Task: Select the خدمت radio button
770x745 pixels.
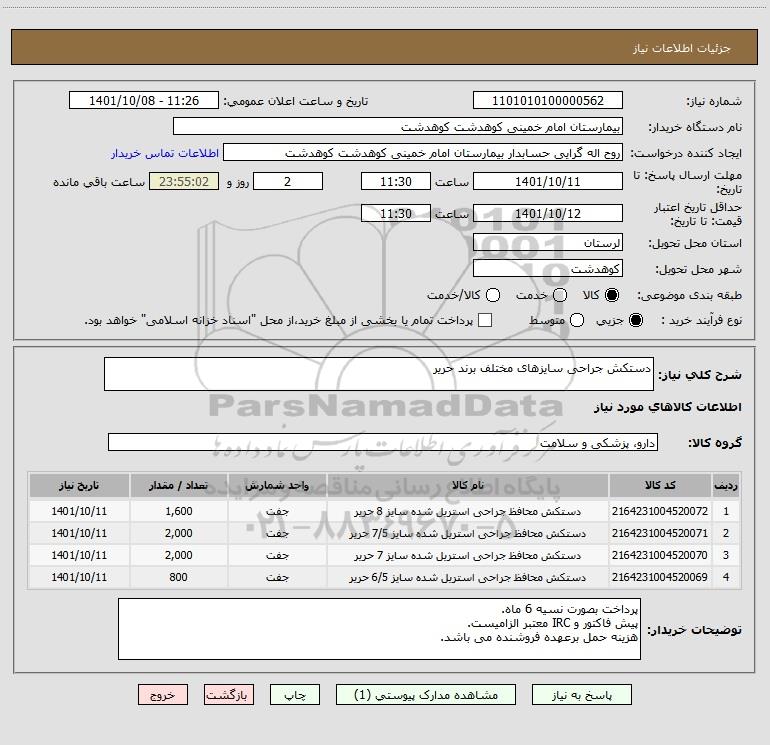Action: pyautogui.click(x=560, y=295)
